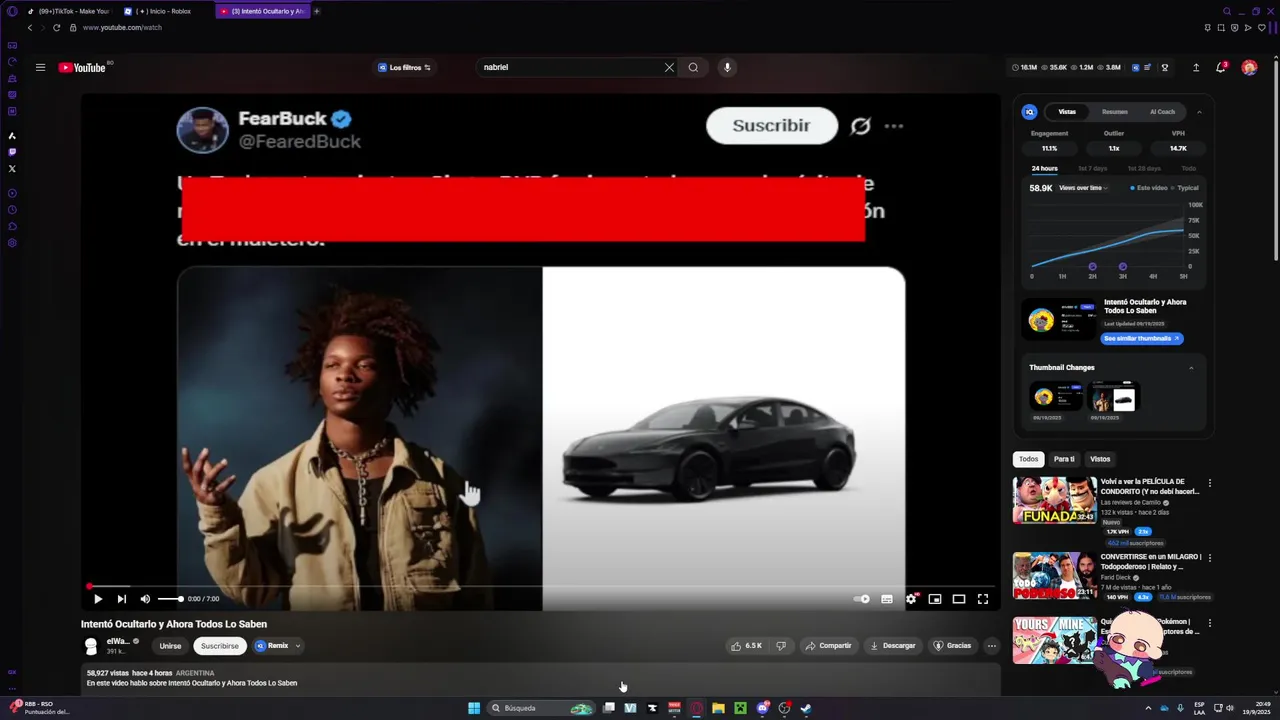Collapse the extension stats panel
Image resolution: width=1280 pixels, height=720 pixels.
pos(1199,112)
